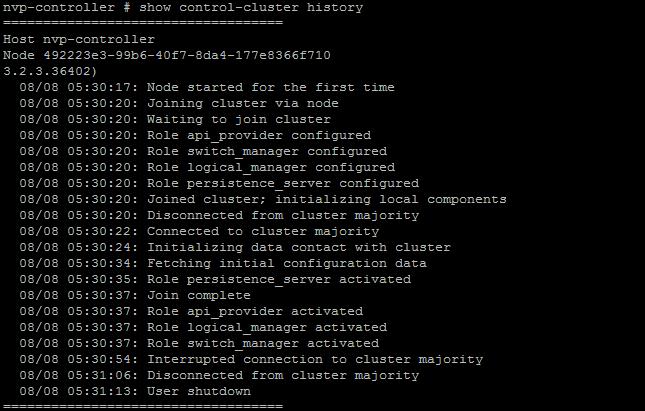Viewport: 645px width, 411px height.
Task: Select 'Initializing data contact with cluster' line
Action: tap(235, 248)
